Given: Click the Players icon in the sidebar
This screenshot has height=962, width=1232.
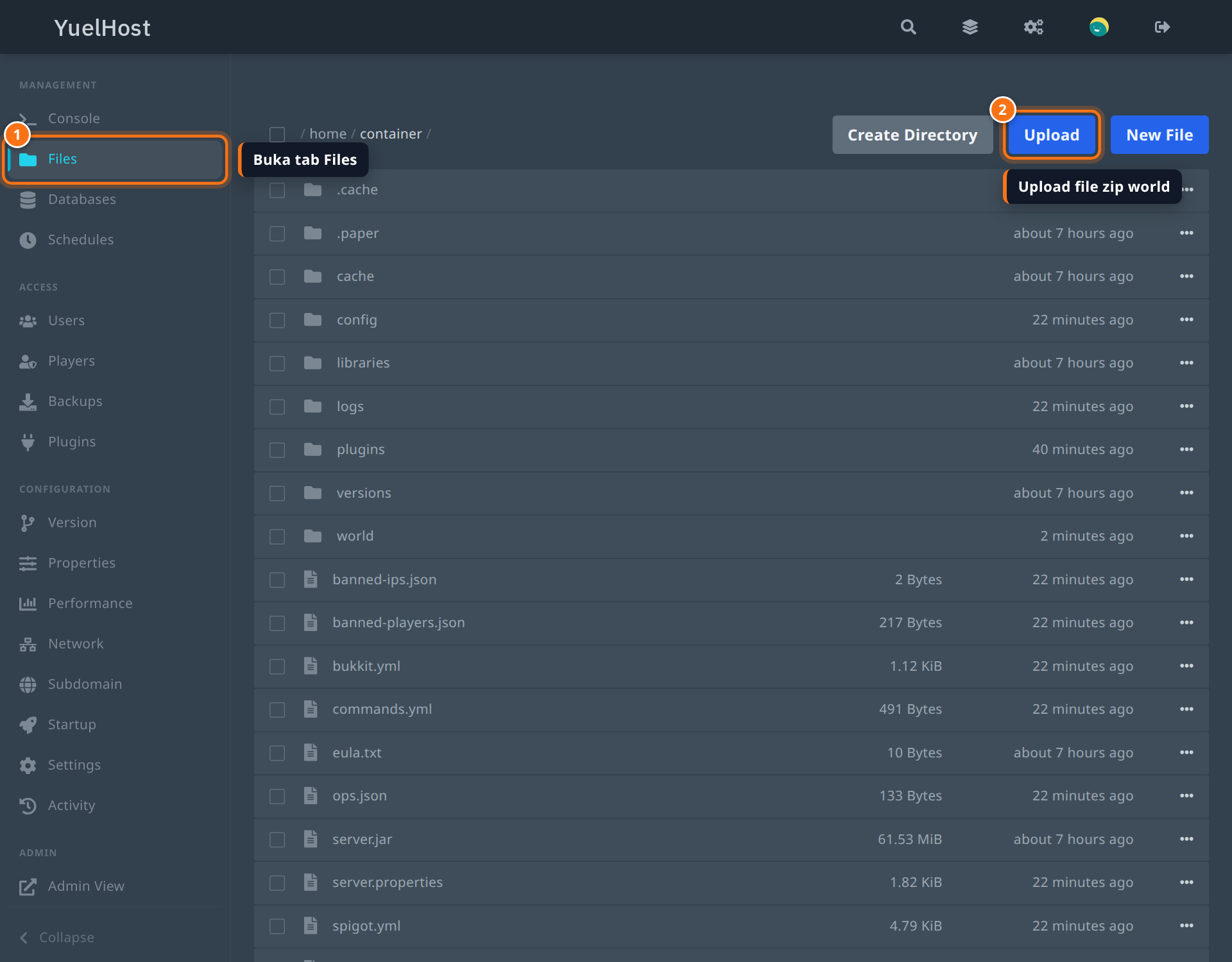Looking at the screenshot, I should click(28, 361).
